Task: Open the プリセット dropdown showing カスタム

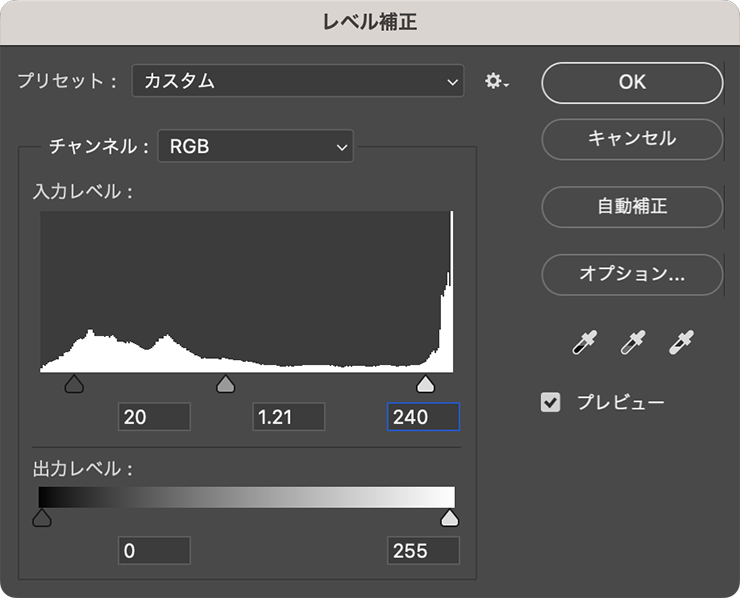Action: pos(298,82)
